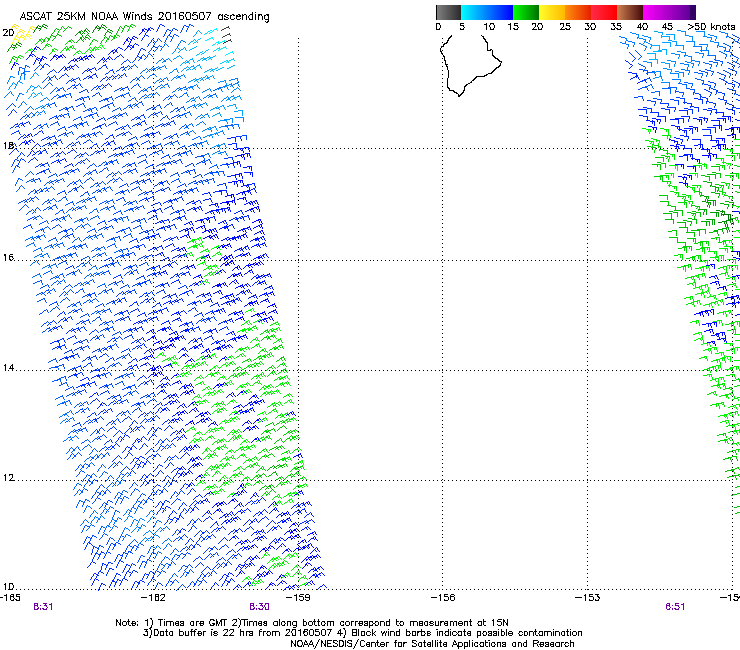Click the magenta 40-45 knots legend color
Viewport: 740px width, 650px height.
coord(656,12)
